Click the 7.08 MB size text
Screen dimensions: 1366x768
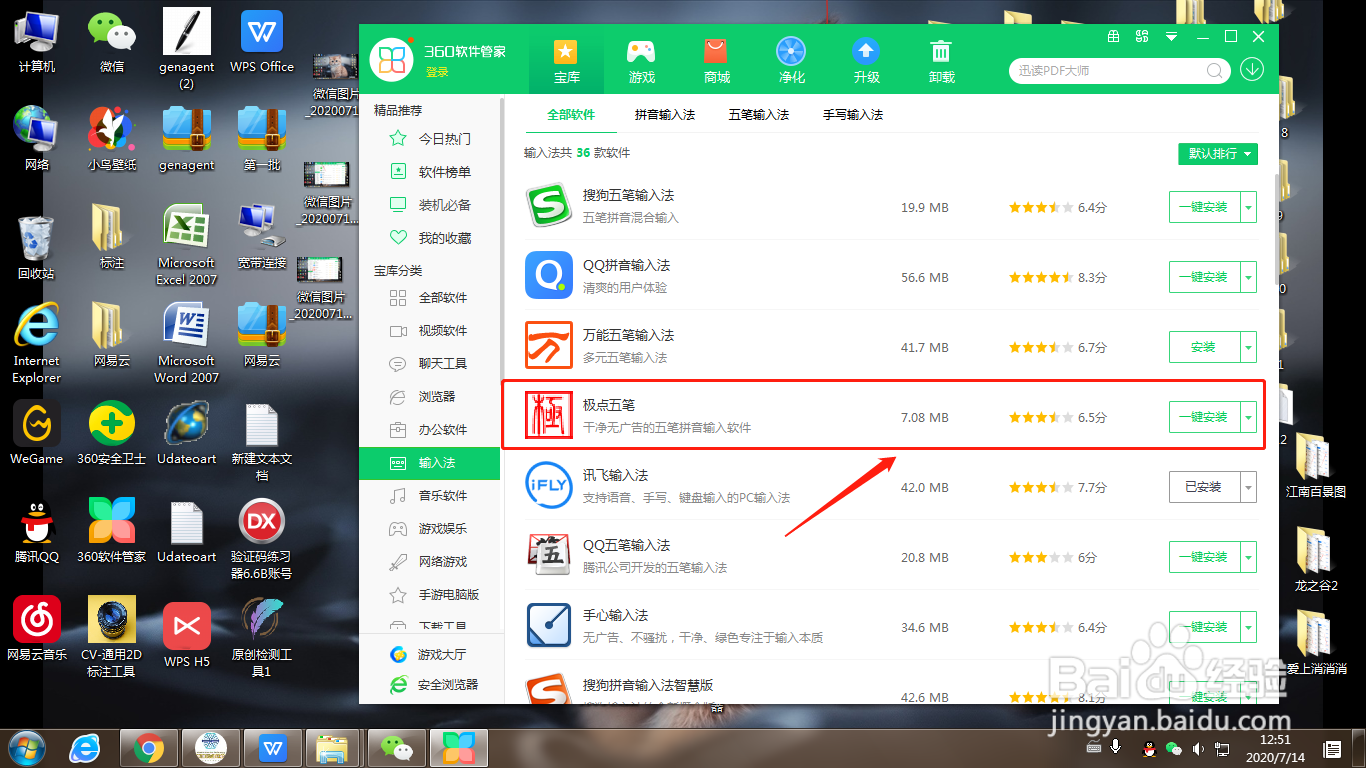(x=924, y=418)
